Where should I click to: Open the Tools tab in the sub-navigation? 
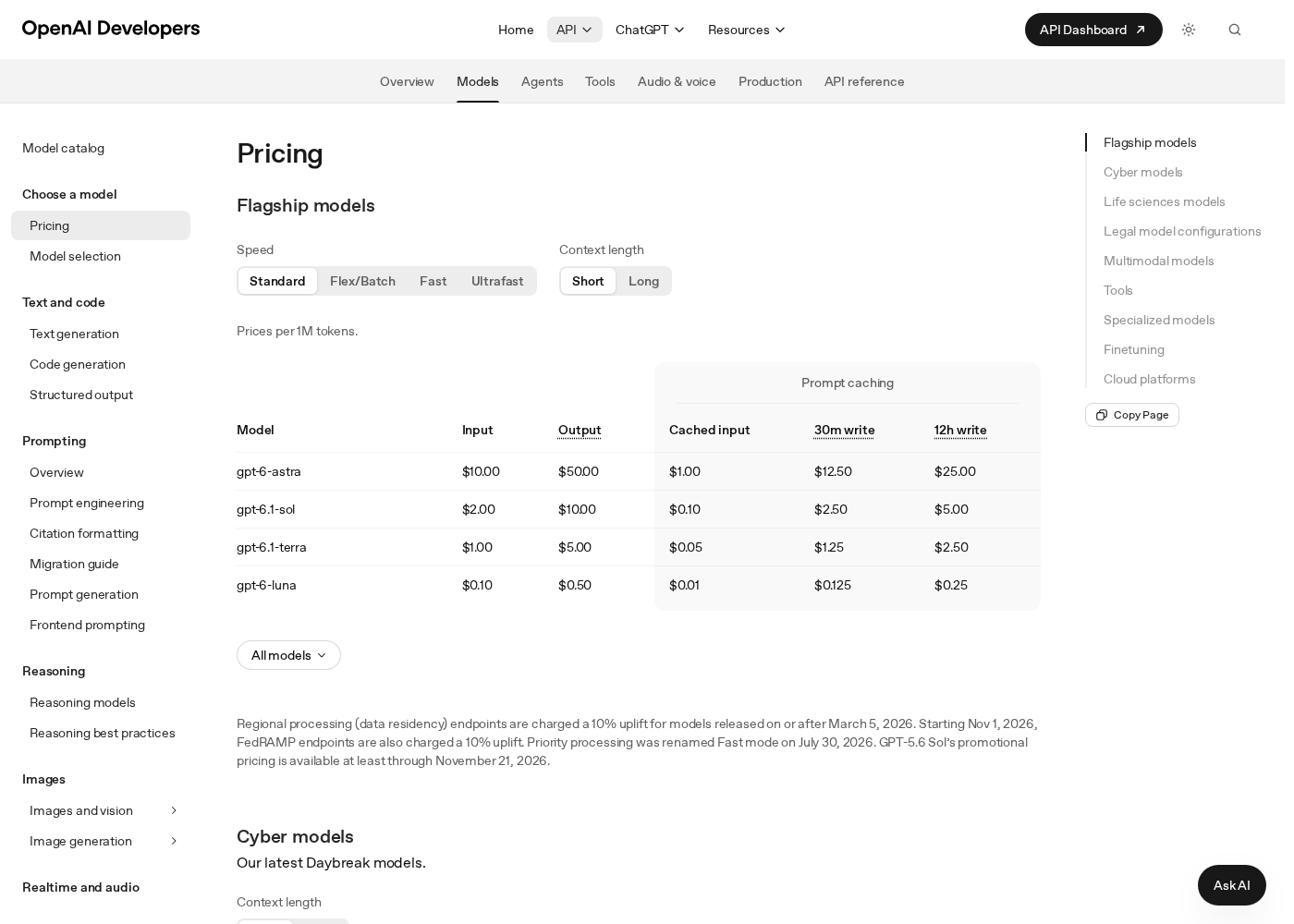(600, 81)
